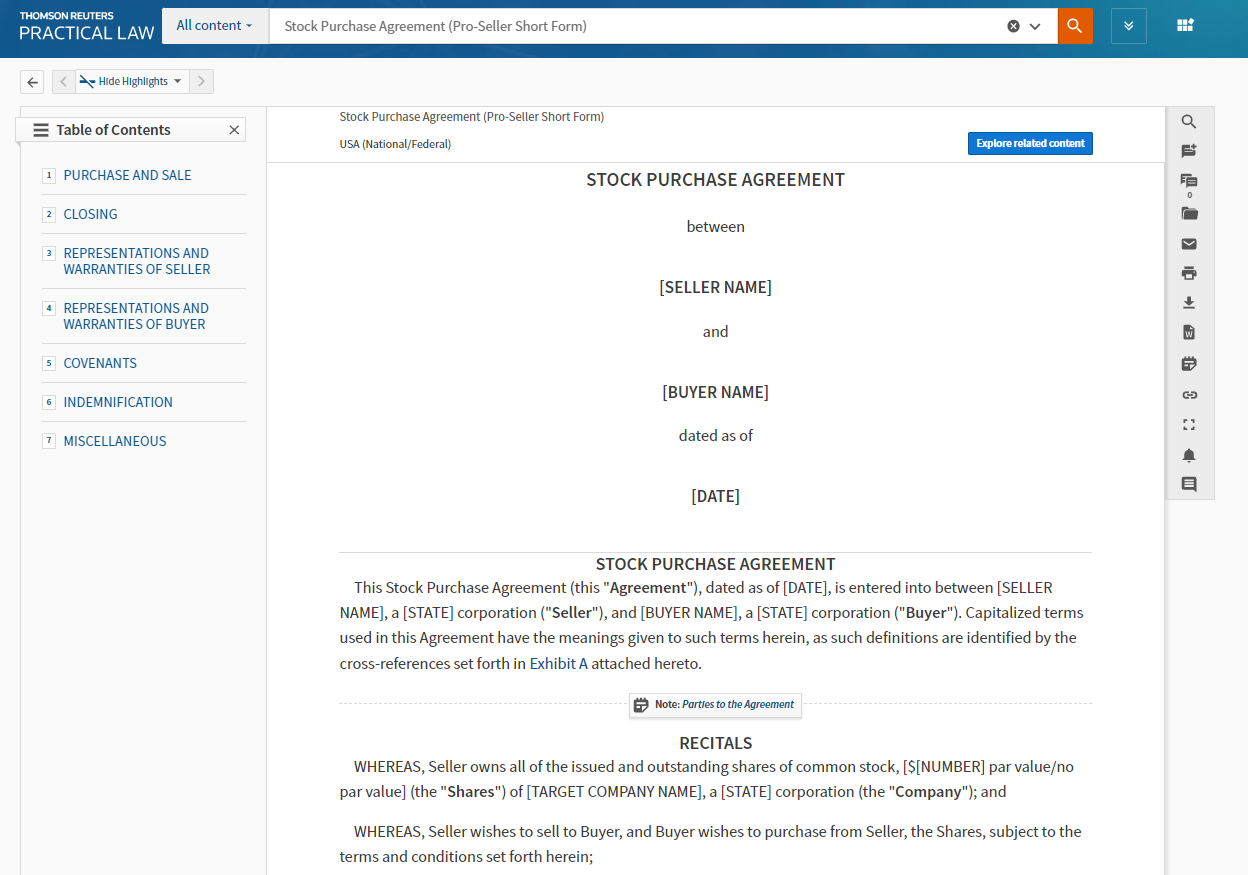
Task: Enter full screen mode icon
Action: point(1189,425)
